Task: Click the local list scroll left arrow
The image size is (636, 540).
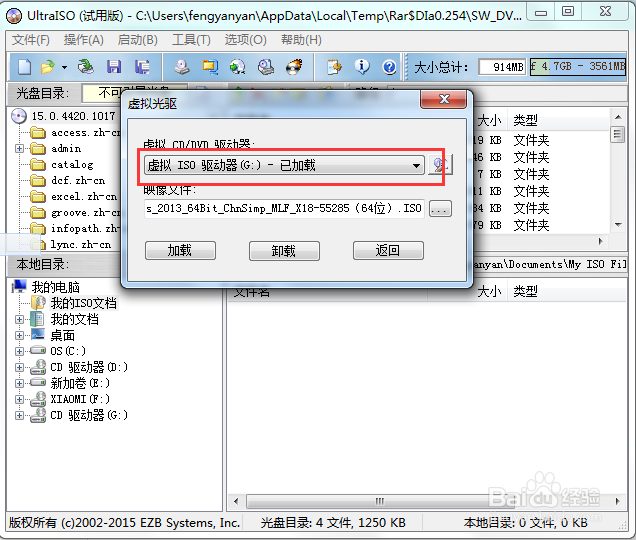Action: click(x=236, y=501)
